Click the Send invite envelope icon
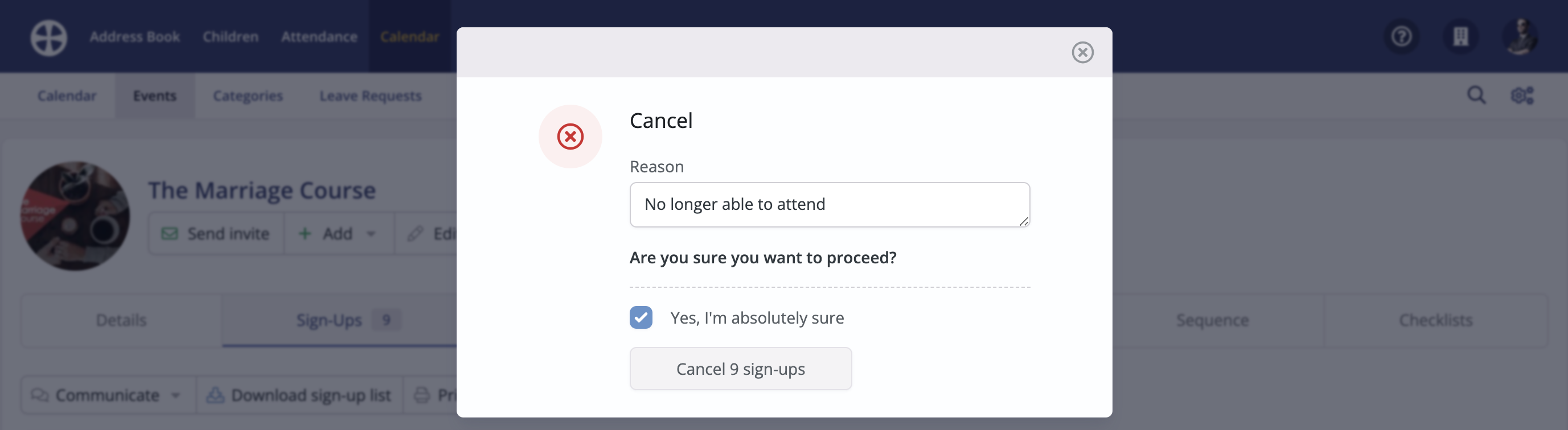 tap(169, 234)
